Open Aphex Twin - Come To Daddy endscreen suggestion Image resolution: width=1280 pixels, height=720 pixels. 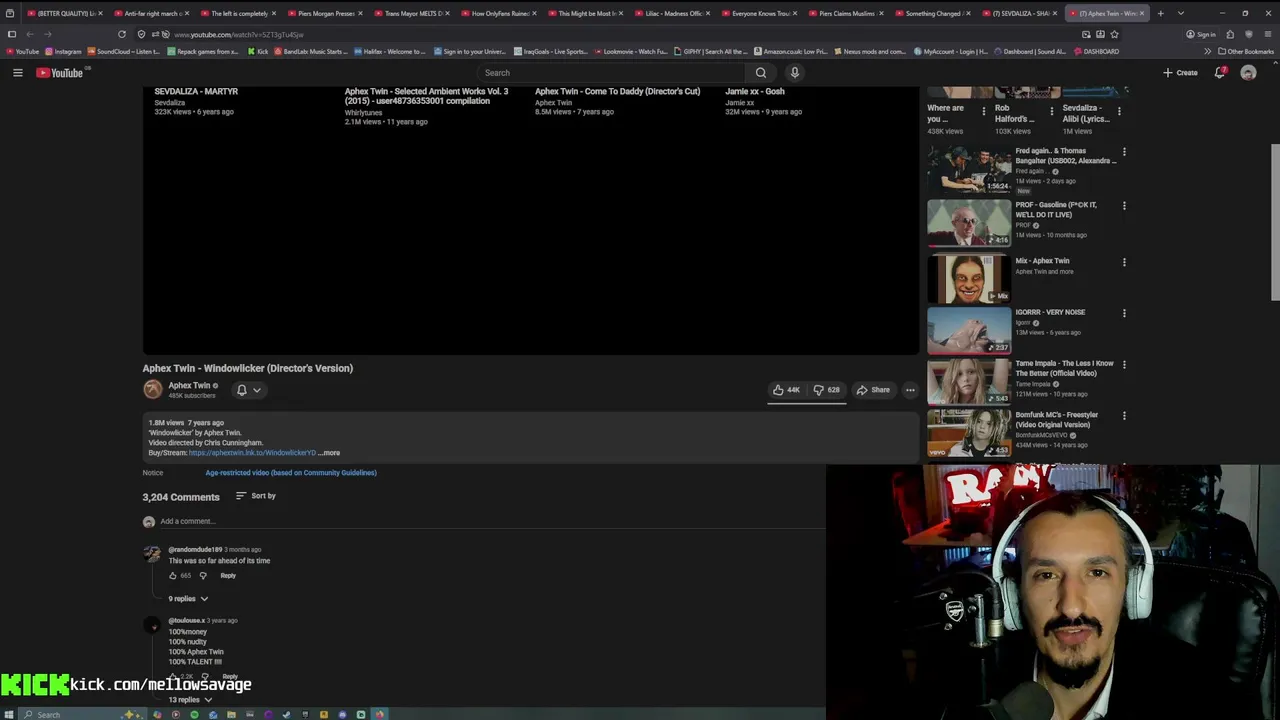[617, 91]
